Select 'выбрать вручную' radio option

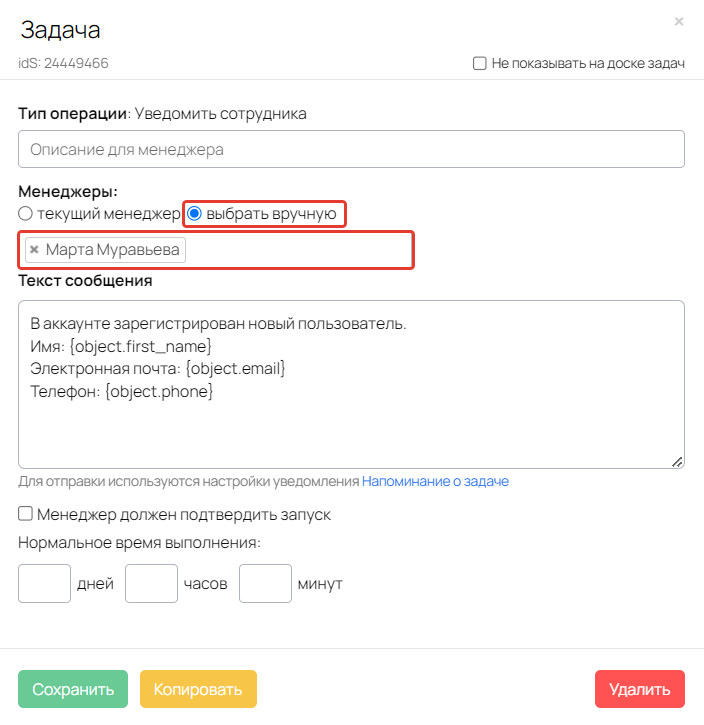[x=195, y=213]
